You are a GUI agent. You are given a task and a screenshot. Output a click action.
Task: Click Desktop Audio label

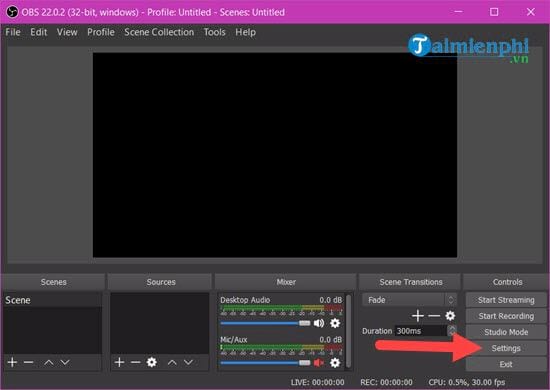tap(245, 300)
